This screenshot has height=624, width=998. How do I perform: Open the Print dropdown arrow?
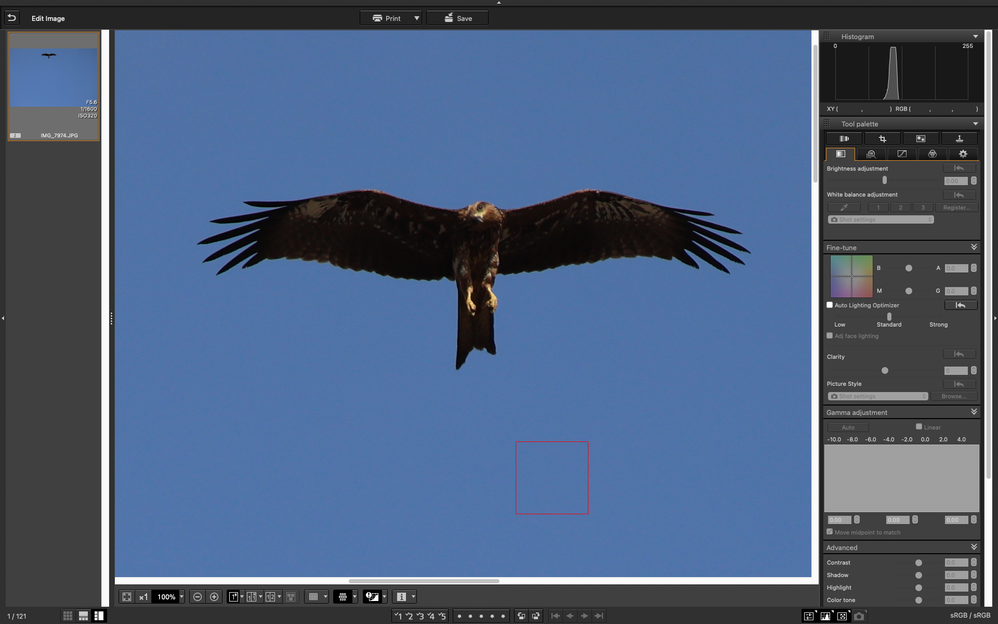click(417, 18)
